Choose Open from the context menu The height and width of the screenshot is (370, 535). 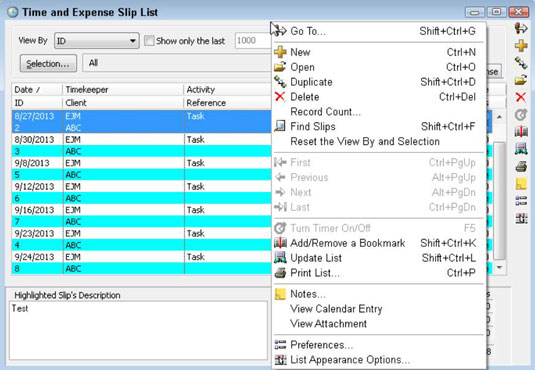379,67
